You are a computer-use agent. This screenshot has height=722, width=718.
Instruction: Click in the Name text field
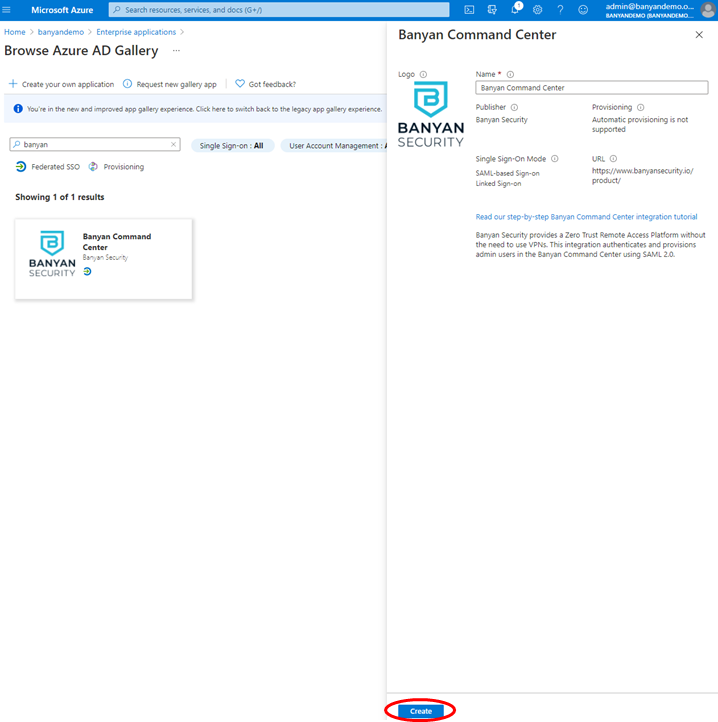tap(591, 88)
